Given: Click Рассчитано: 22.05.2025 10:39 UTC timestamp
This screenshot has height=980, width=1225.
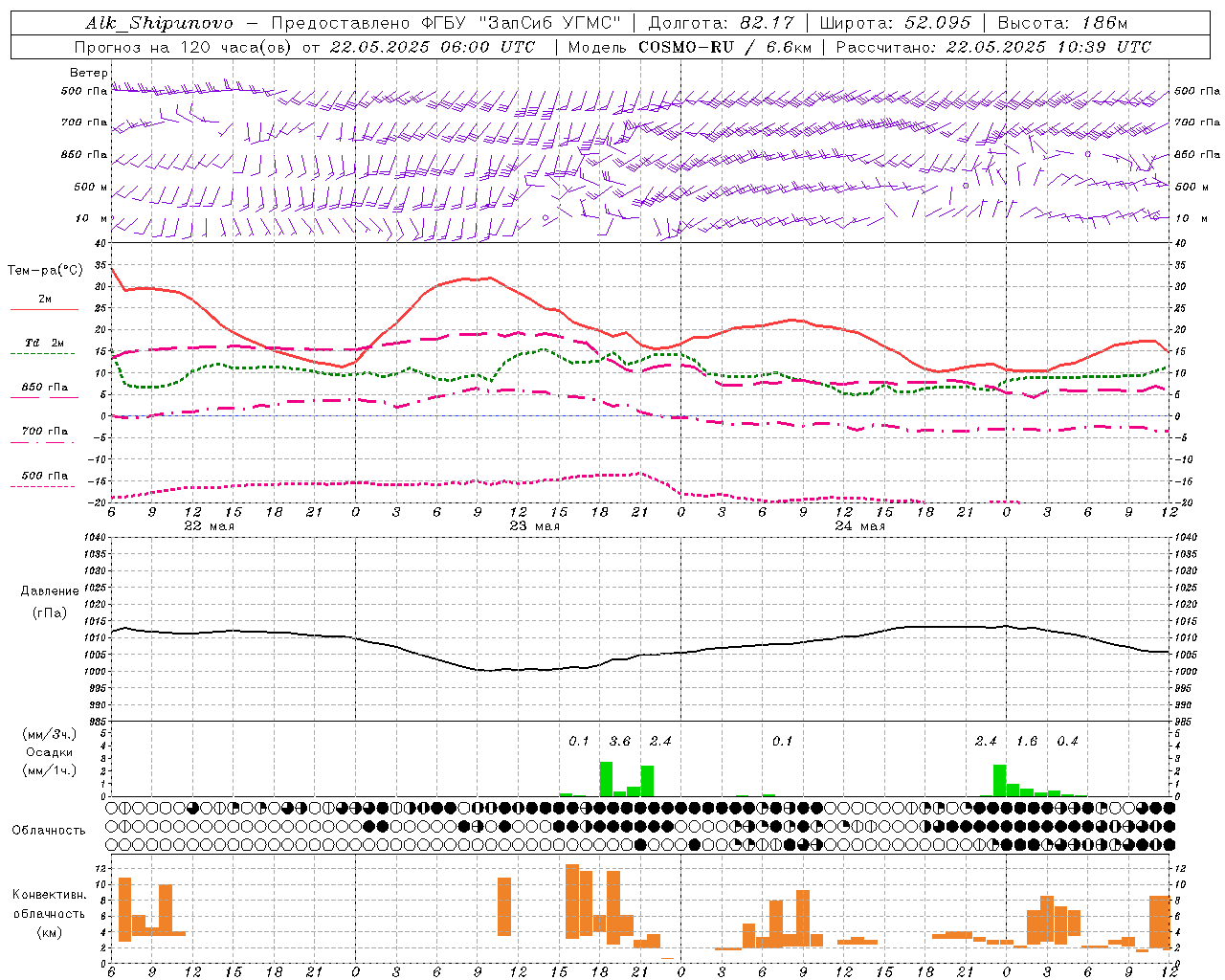Looking at the screenshot, I should coord(993,47).
